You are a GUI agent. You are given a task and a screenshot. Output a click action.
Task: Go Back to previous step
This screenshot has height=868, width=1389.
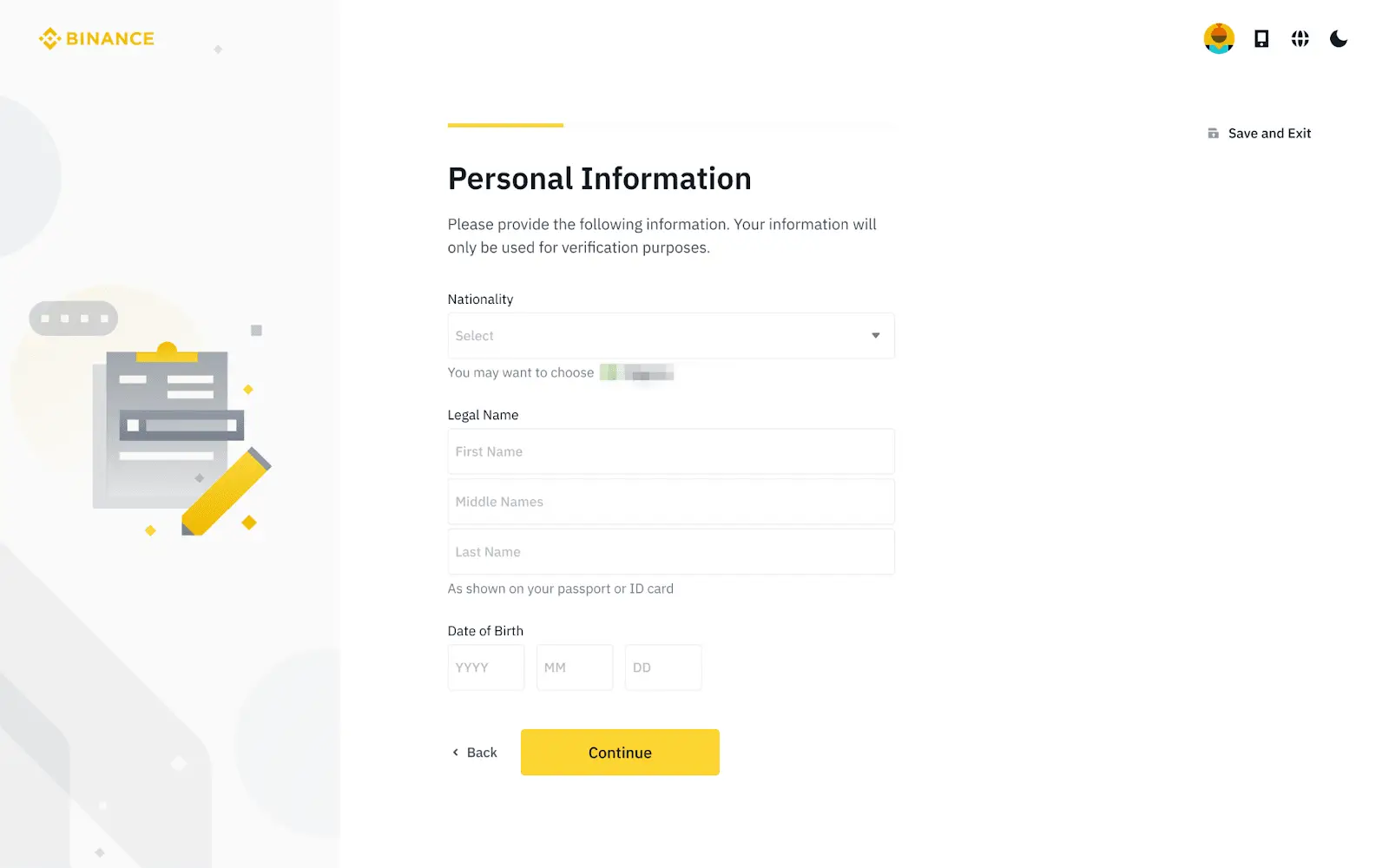tap(481, 753)
